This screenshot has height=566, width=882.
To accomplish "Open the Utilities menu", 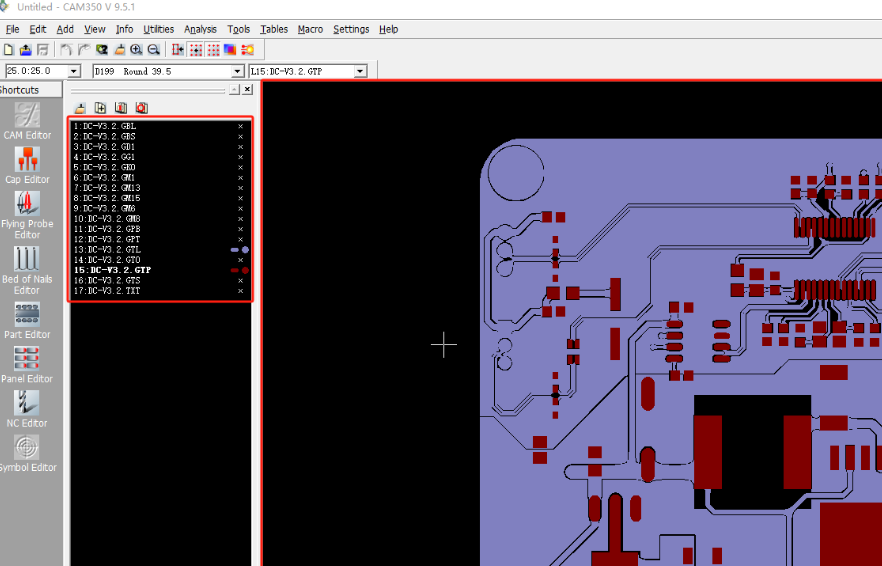I will point(158,29).
